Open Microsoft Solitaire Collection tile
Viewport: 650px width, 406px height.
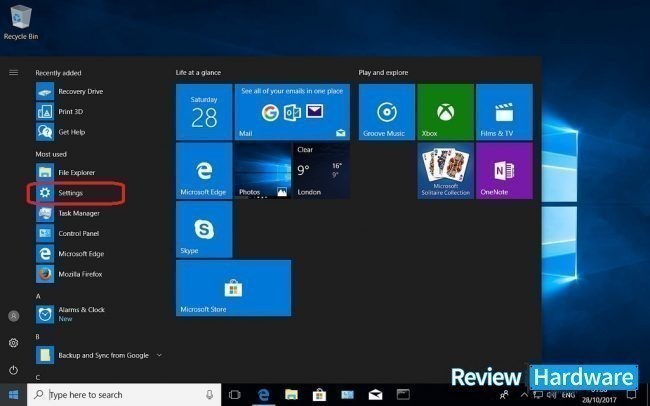(446, 171)
